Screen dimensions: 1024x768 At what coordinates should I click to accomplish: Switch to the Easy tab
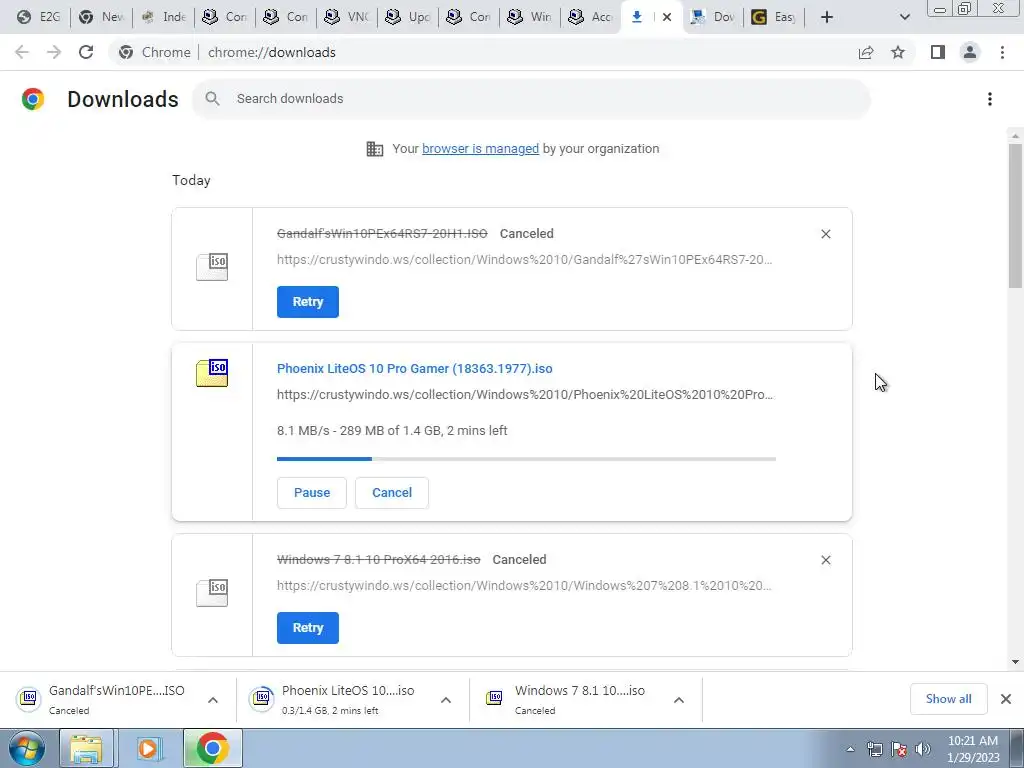coord(774,17)
